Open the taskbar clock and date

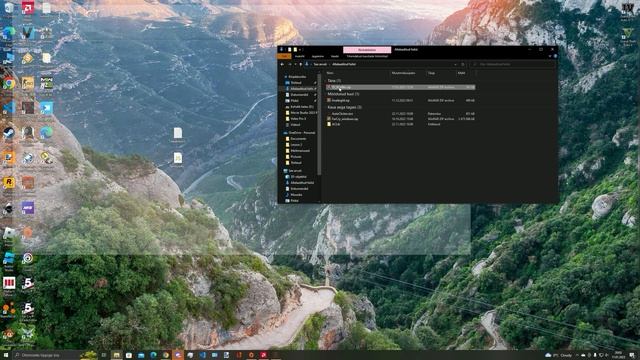click(x=618, y=355)
